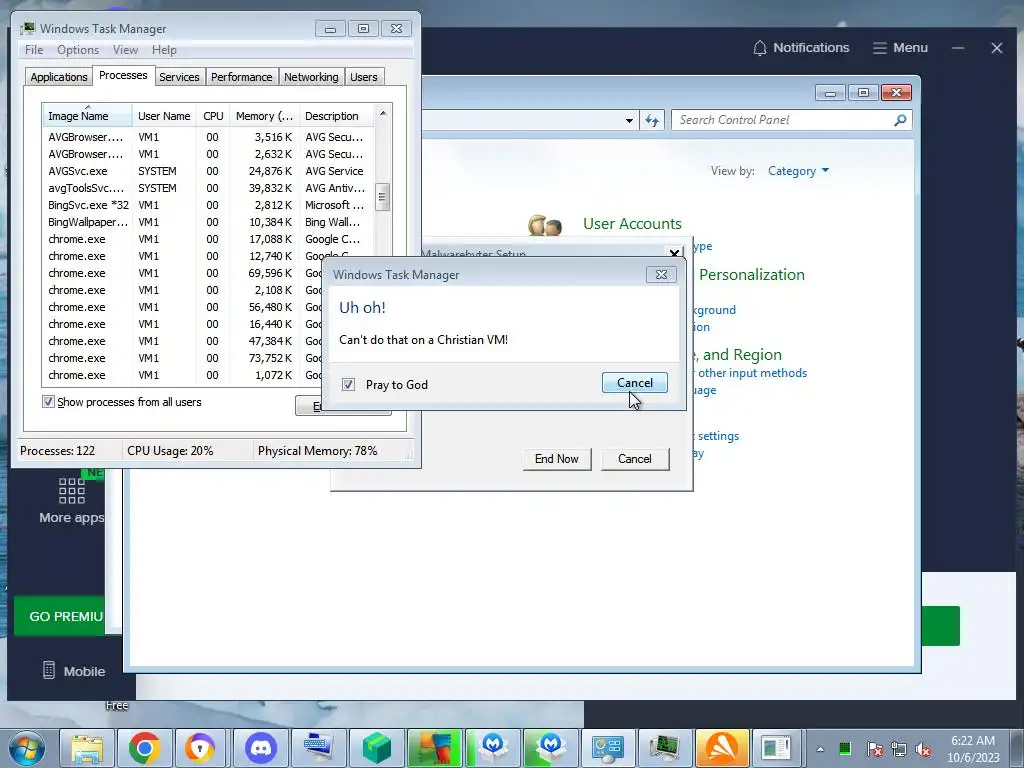Sort the process list by Description column
1024x768 pixels.
(336, 116)
